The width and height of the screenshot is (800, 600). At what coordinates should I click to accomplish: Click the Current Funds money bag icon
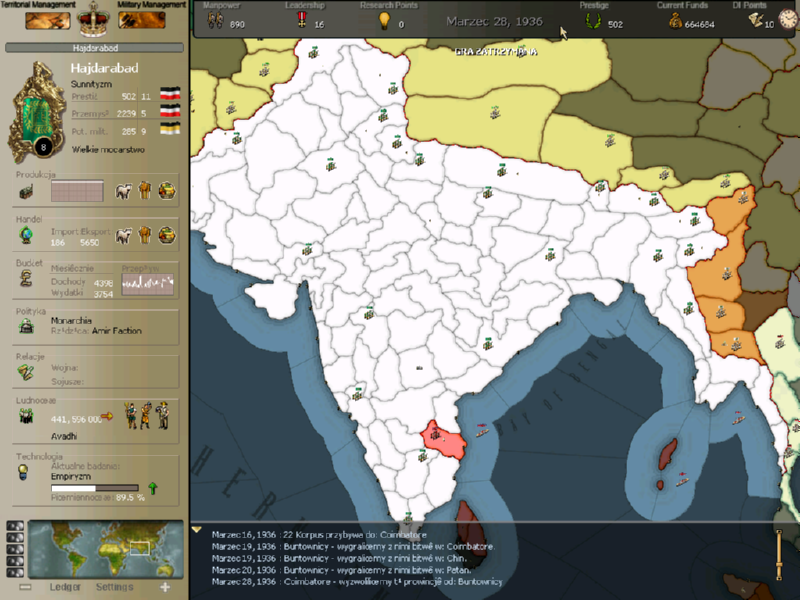(675, 21)
